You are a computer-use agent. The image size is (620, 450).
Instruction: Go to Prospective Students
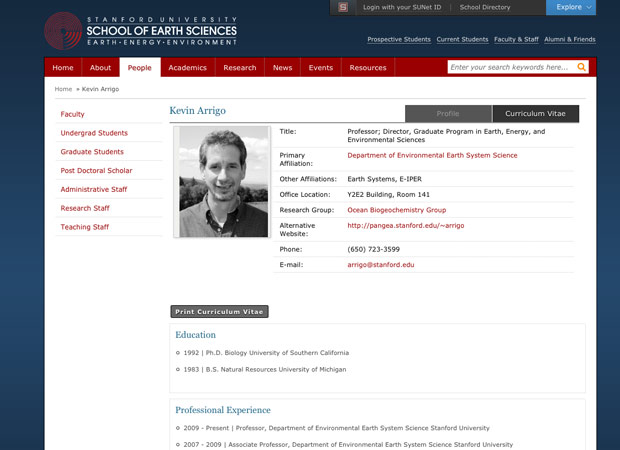click(399, 39)
